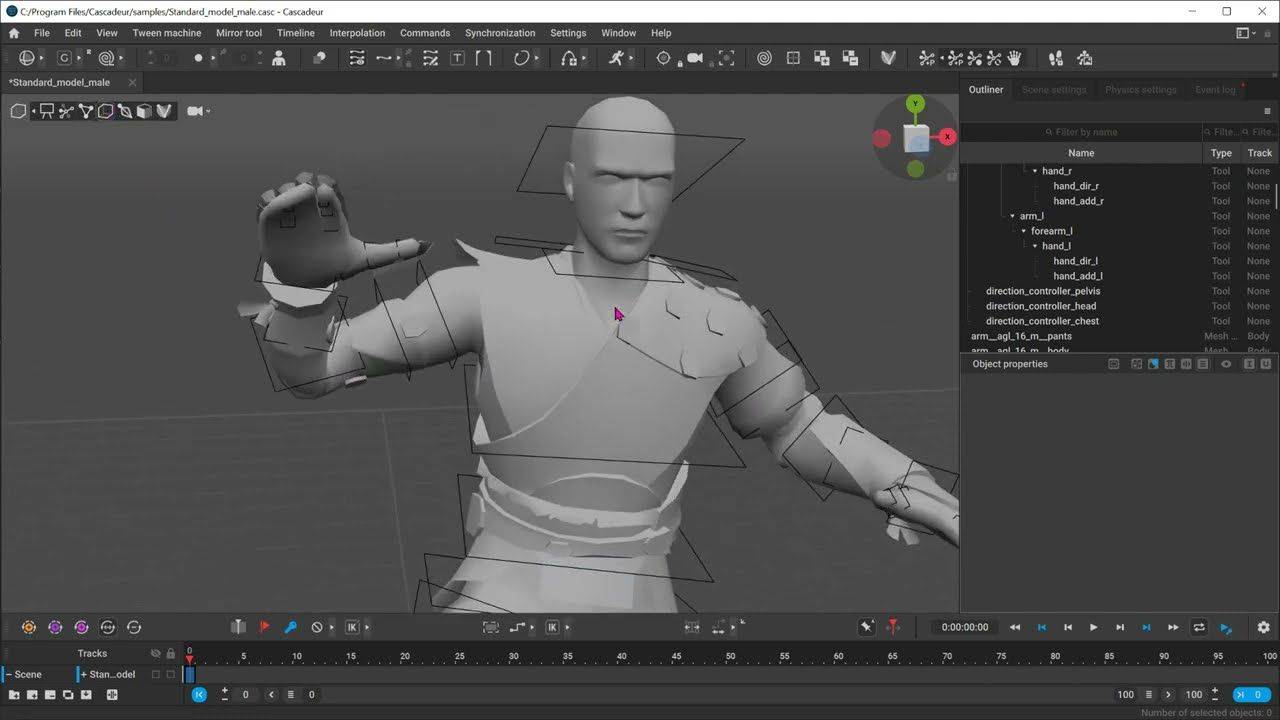Screen dimensions: 1280x720
Task: Click the Filter by name search field
Action: coord(1081,132)
